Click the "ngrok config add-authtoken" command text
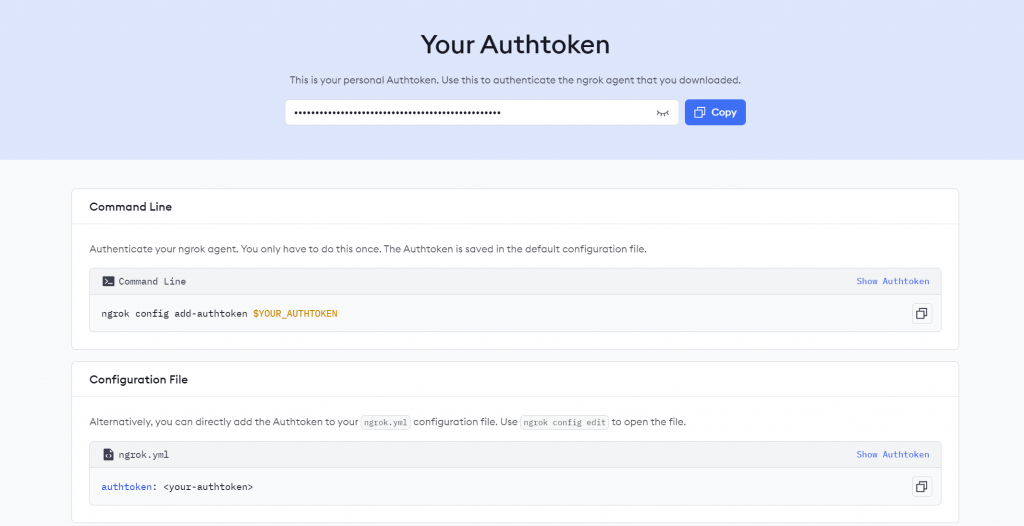This screenshot has width=1024, height=526. [x=175, y=314]
